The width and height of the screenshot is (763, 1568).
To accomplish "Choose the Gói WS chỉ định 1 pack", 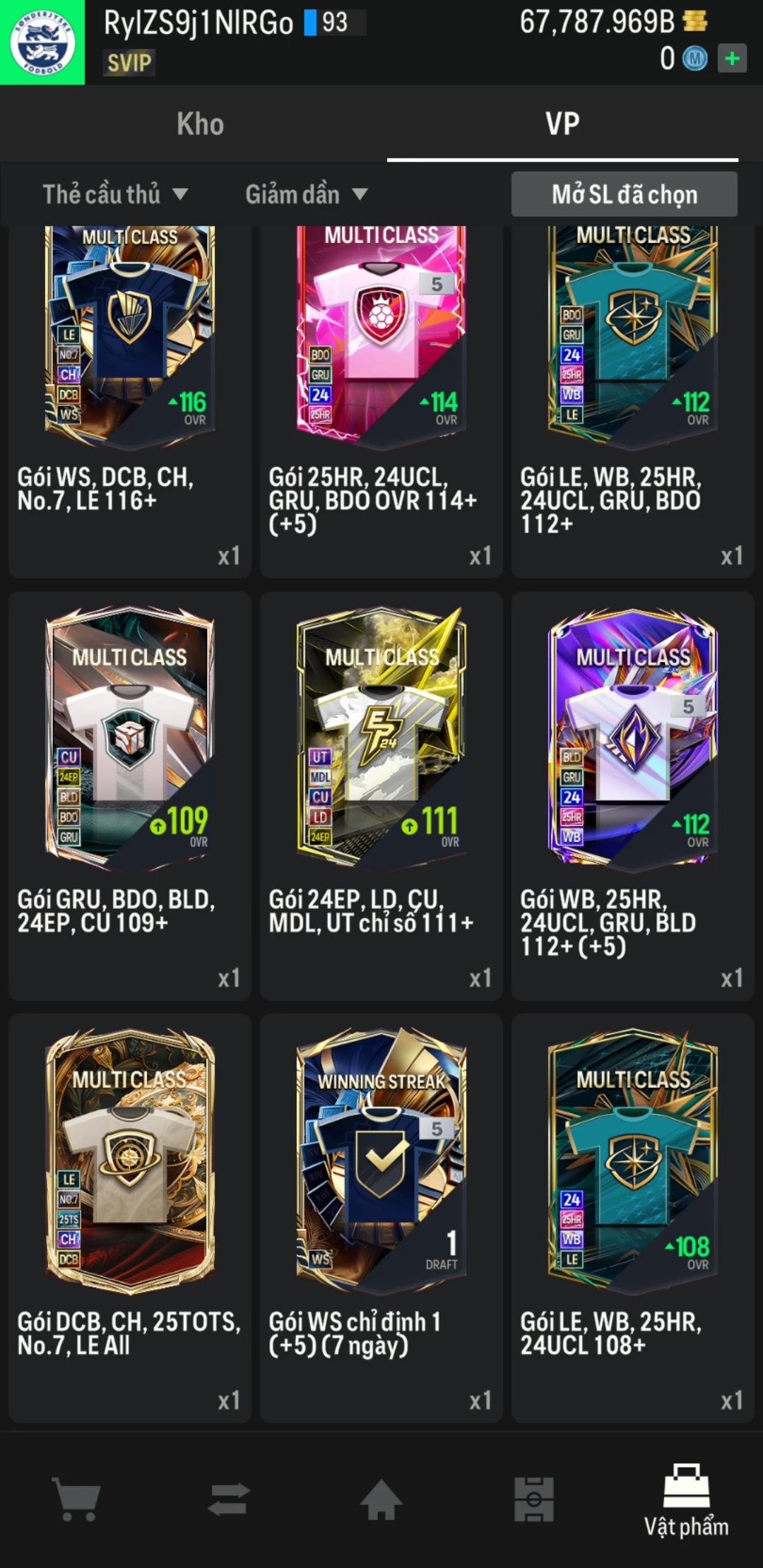I will [x=381, y=1218].
